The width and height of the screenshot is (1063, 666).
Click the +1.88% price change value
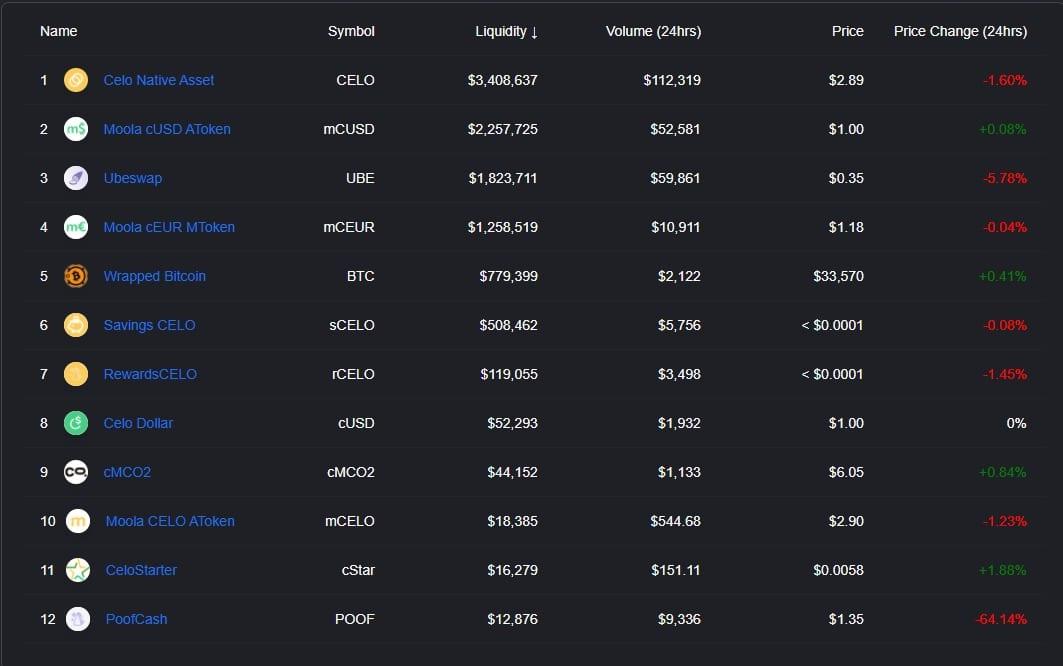tap(1003, 570)
